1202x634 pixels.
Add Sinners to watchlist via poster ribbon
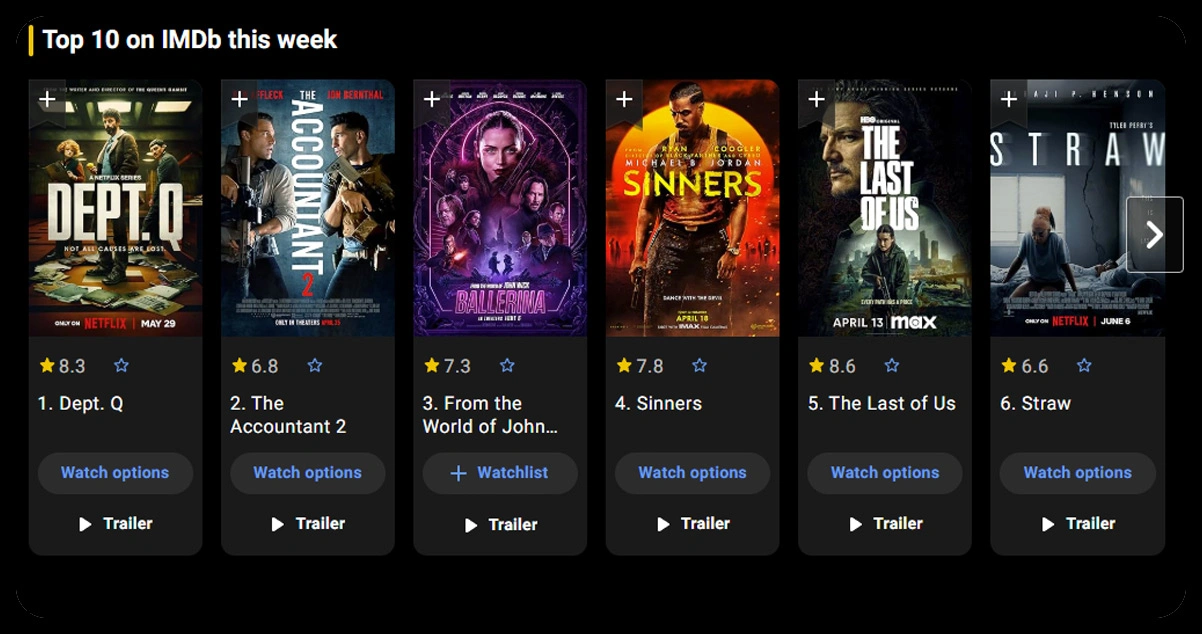click(x=624, y=100)
